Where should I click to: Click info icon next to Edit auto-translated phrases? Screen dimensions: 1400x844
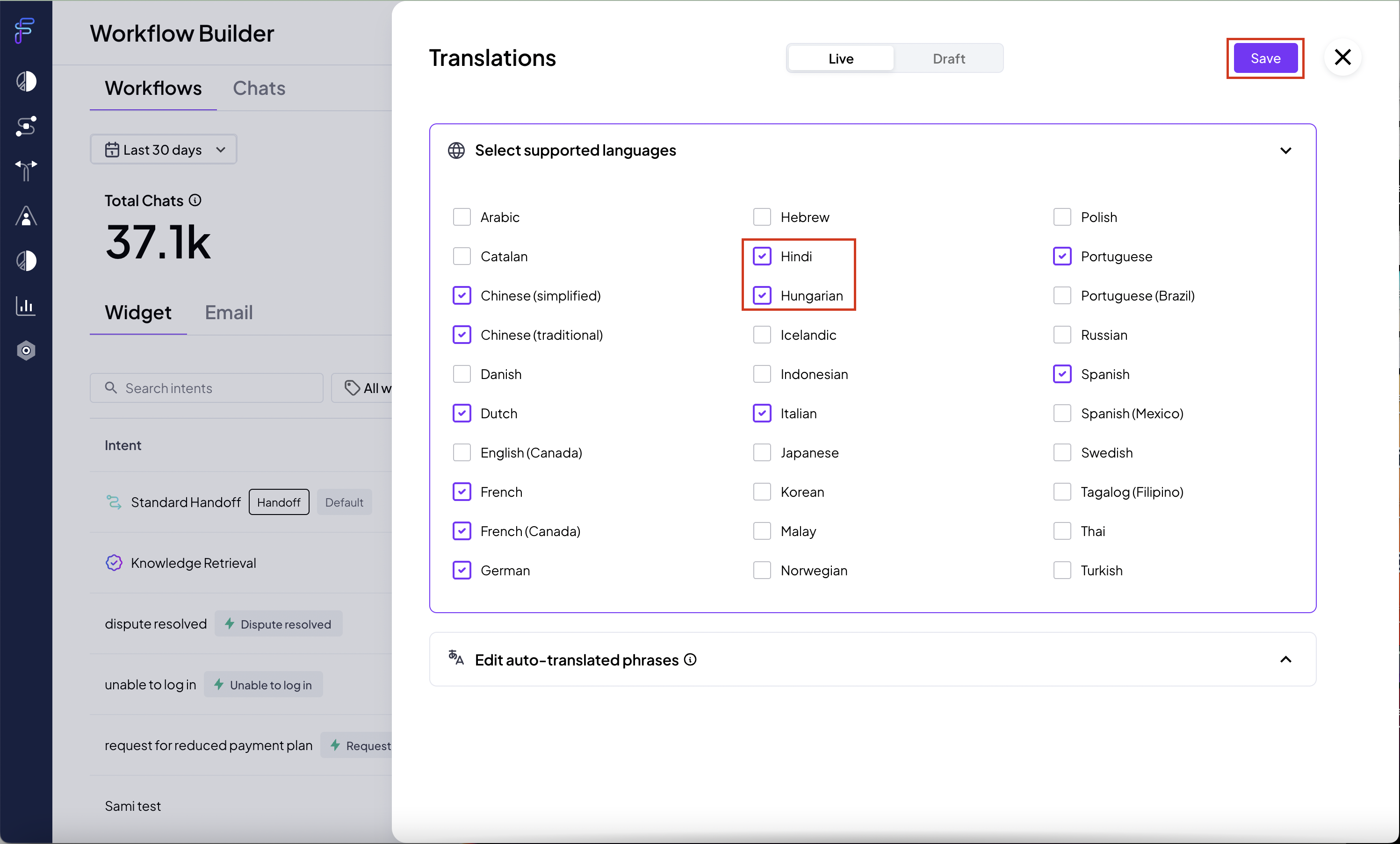click(x=690, y=659)
